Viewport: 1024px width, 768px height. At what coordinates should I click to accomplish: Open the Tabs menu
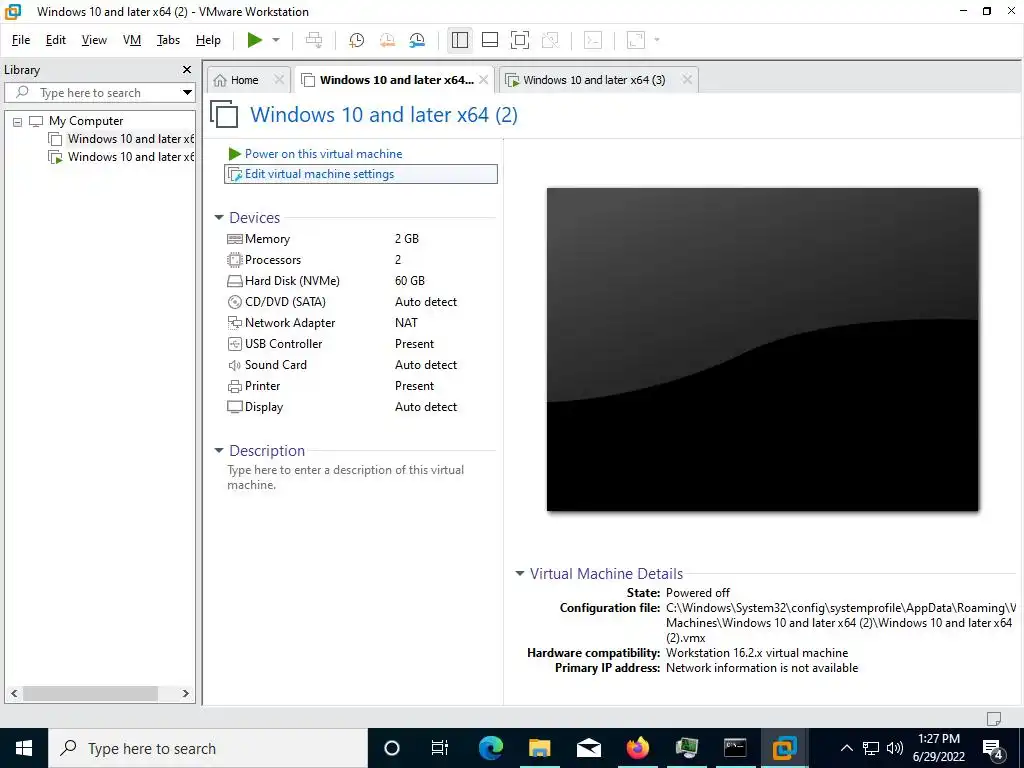(168, 40)
